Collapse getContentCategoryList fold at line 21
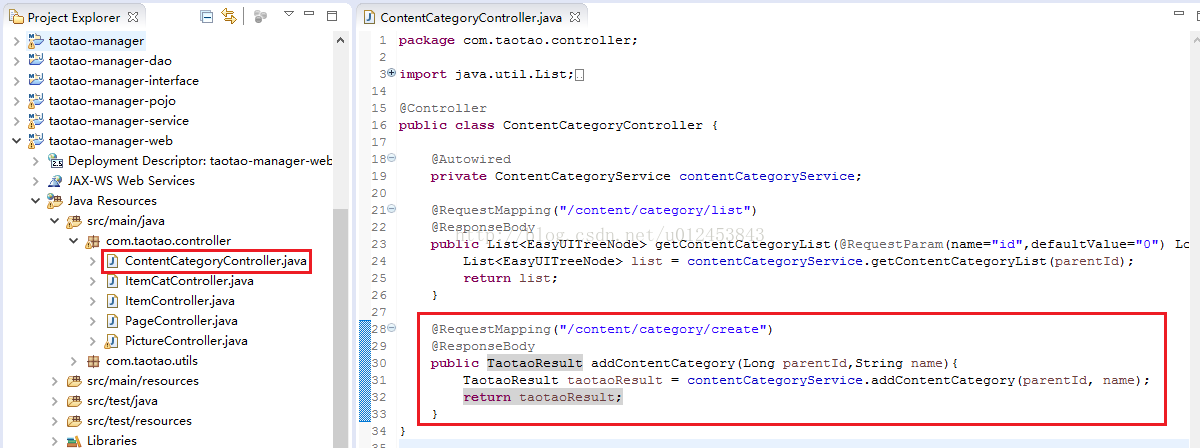This screenshot has height=448, width=1200. tap(392, 210)
